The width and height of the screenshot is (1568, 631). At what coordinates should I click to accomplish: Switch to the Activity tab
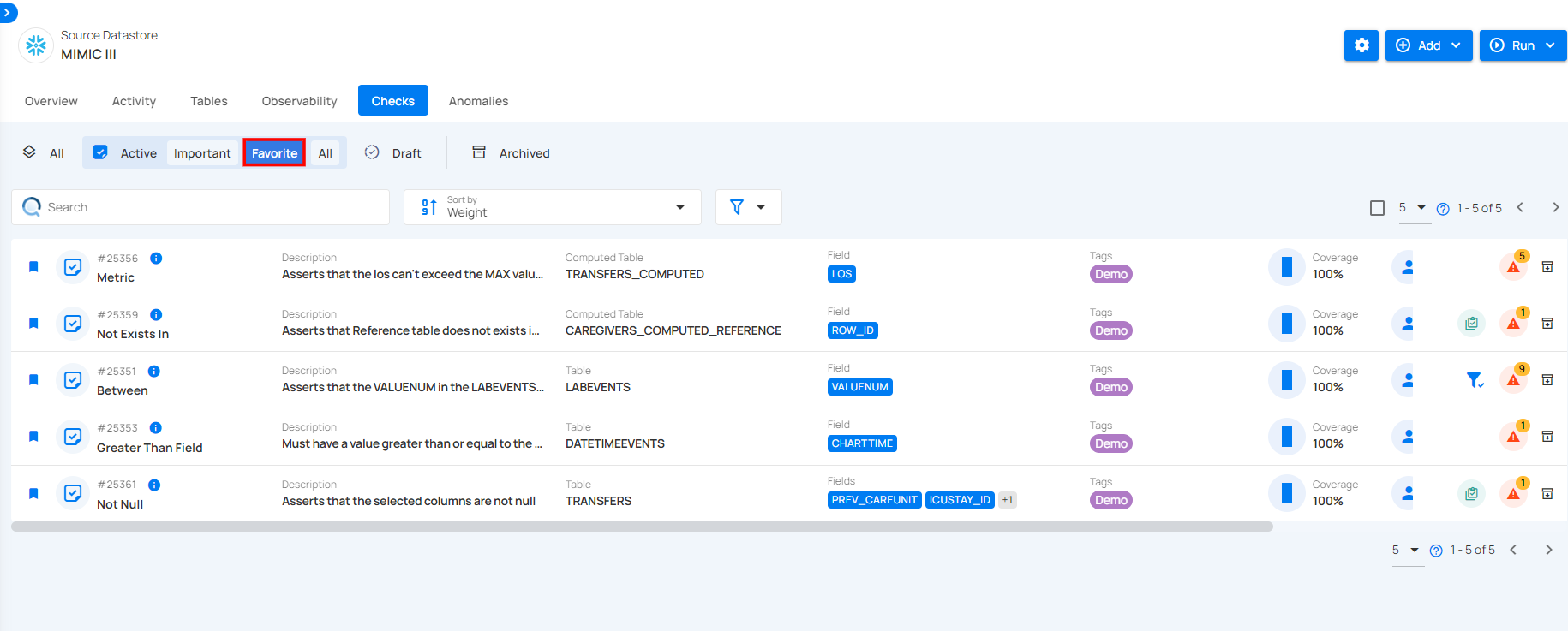134,101
